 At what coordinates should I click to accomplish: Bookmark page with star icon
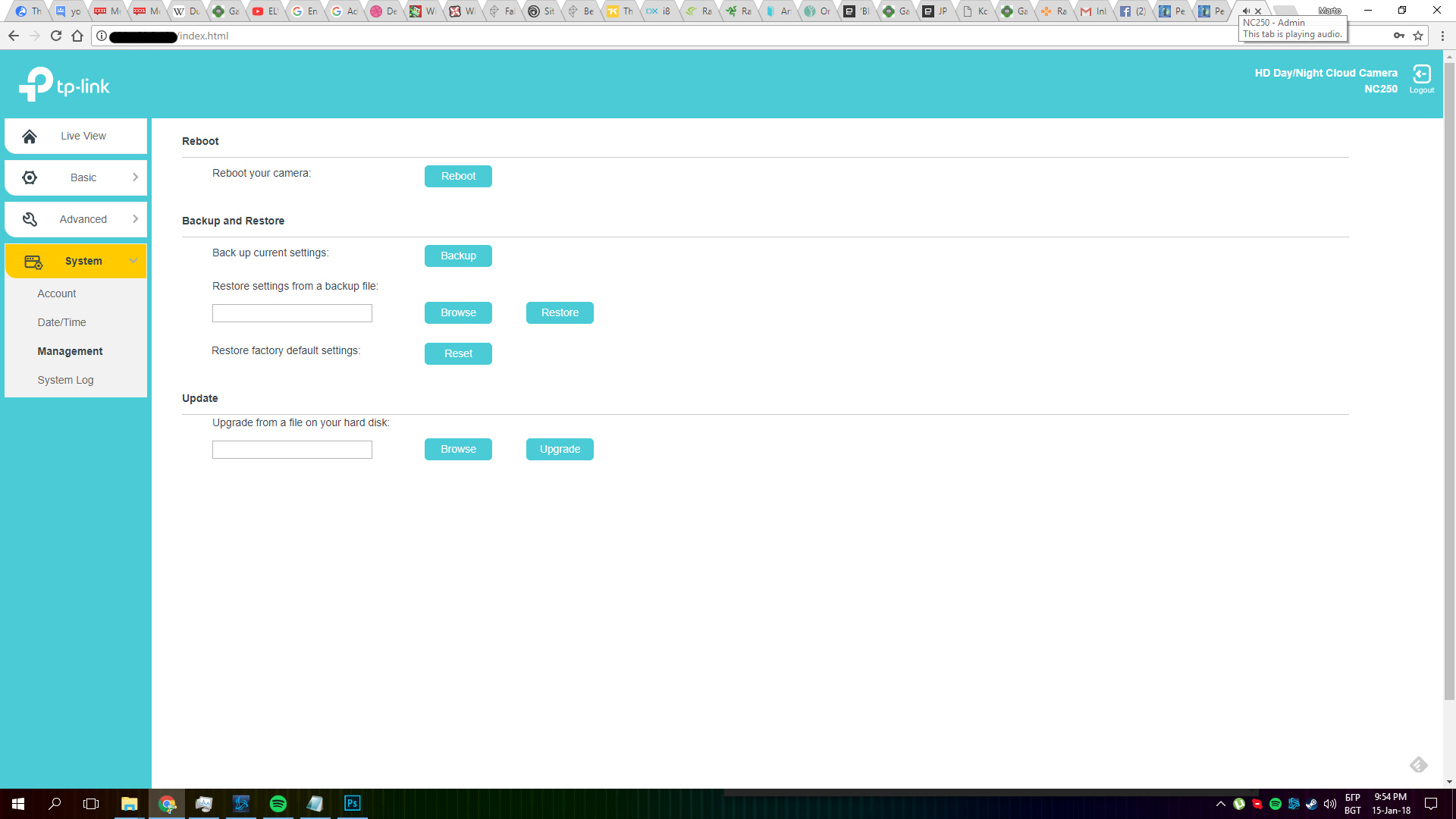[x=1418, y=36]
